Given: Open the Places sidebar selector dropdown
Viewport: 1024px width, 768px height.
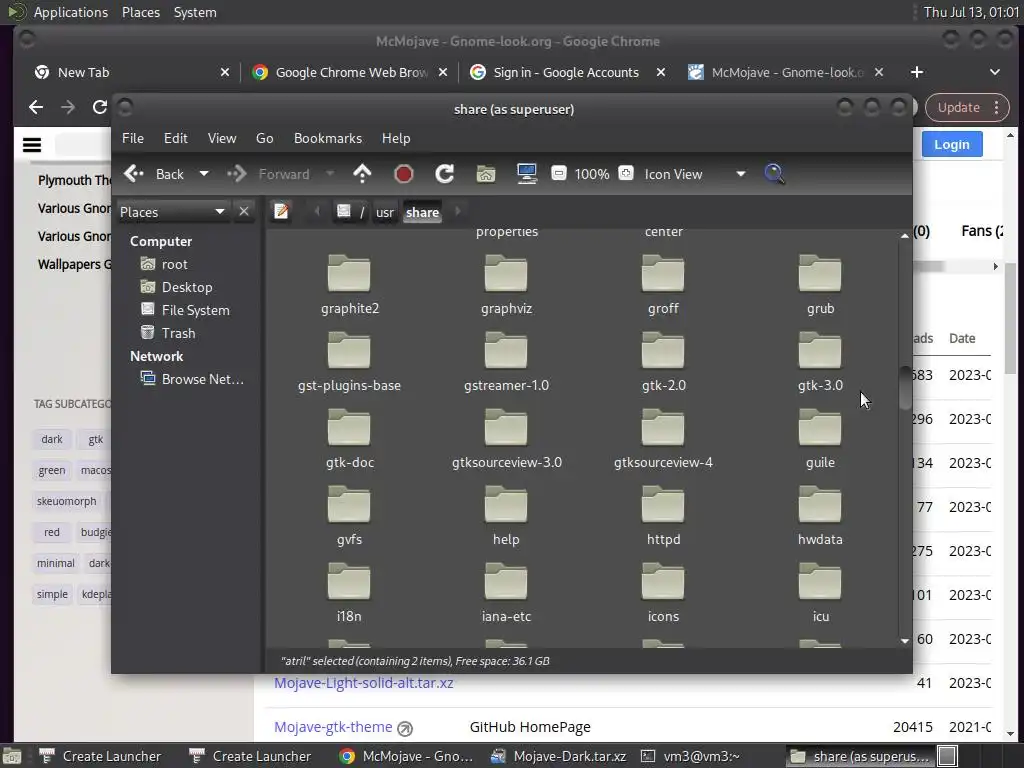Looking at the screenshot, I should pyautogui.click(x=173, y=212).
